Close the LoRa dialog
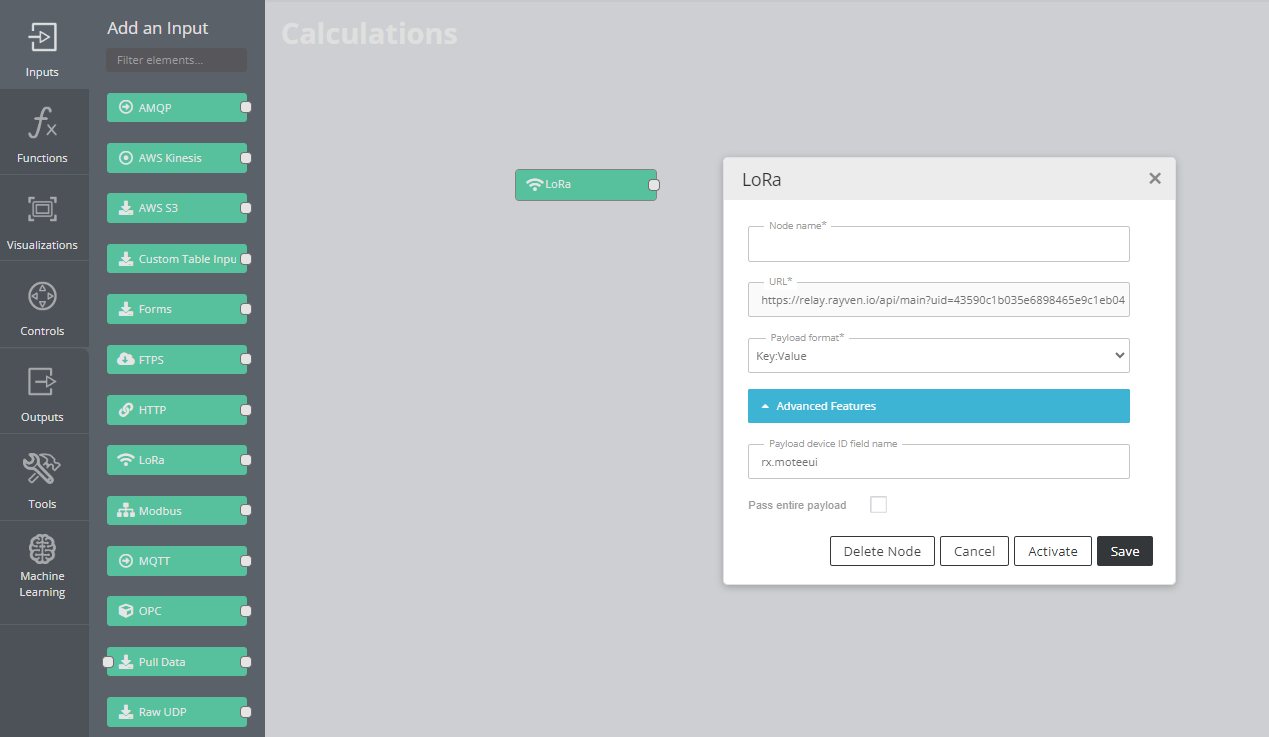The width and height of the screenshot is (1269, 737). [1155, 178]
